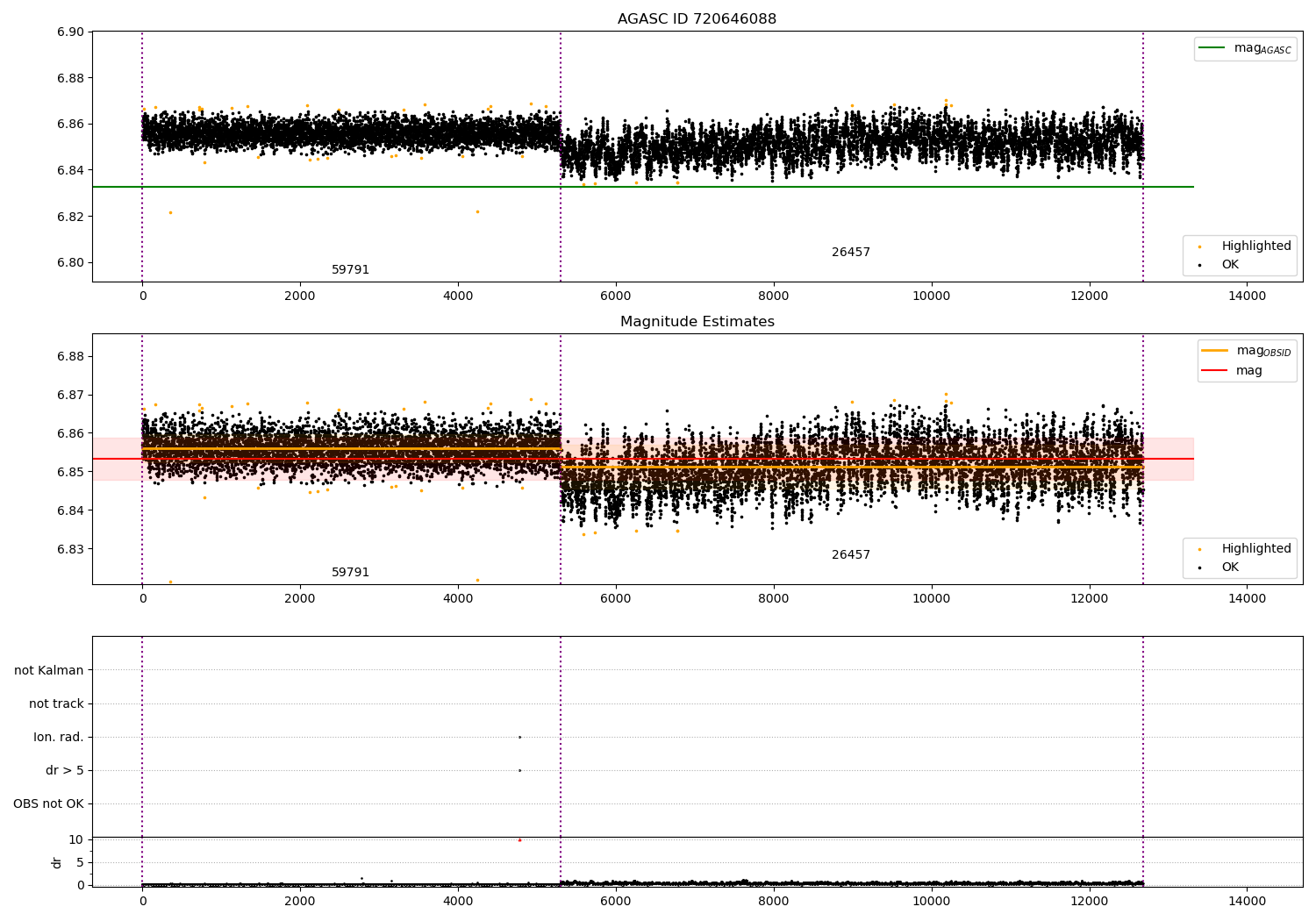Click the 12000 x-tick under Magnitude Estimates plot
Image resolution: width=1316 pixels, height=921 pixels.
1090,599
